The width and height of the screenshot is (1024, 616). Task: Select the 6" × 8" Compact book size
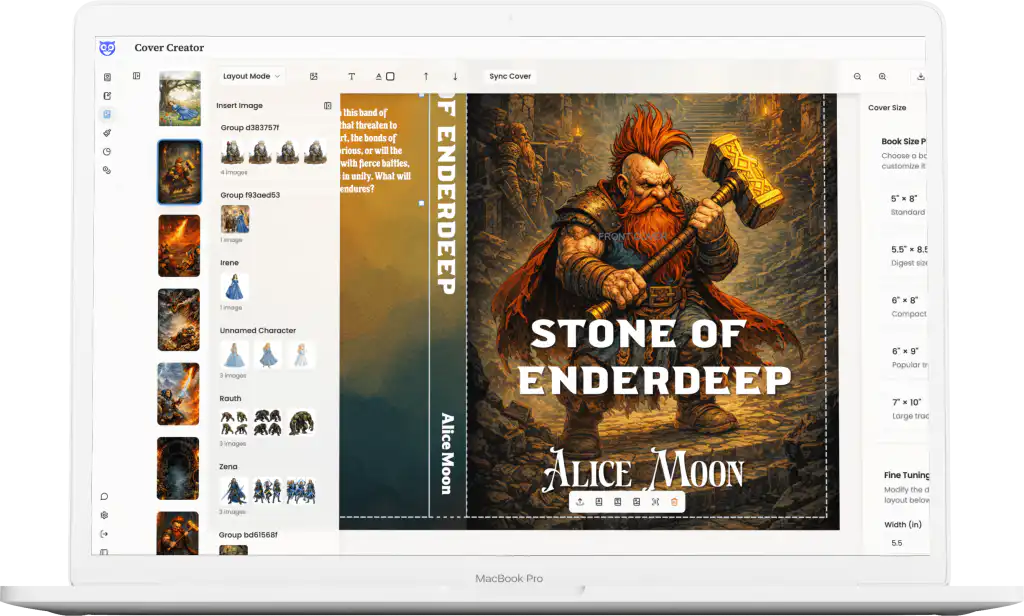(x=908, y=306)
